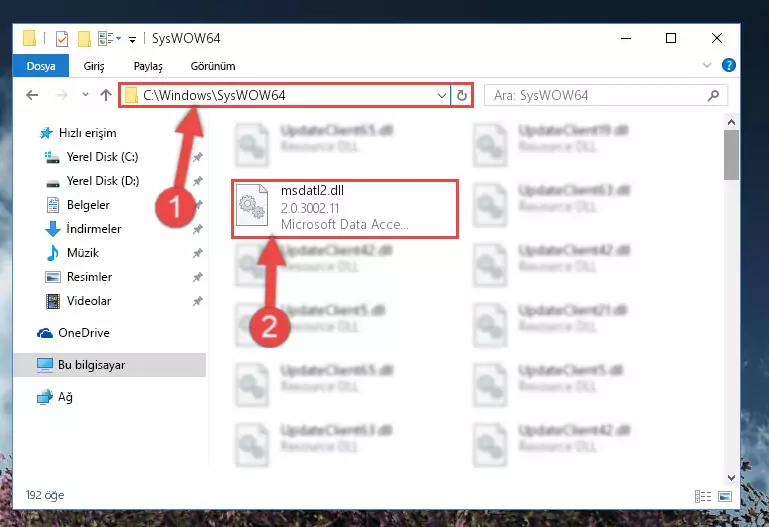
Task: Refresh the SysWOW64 folder
Action: point(461,96)
